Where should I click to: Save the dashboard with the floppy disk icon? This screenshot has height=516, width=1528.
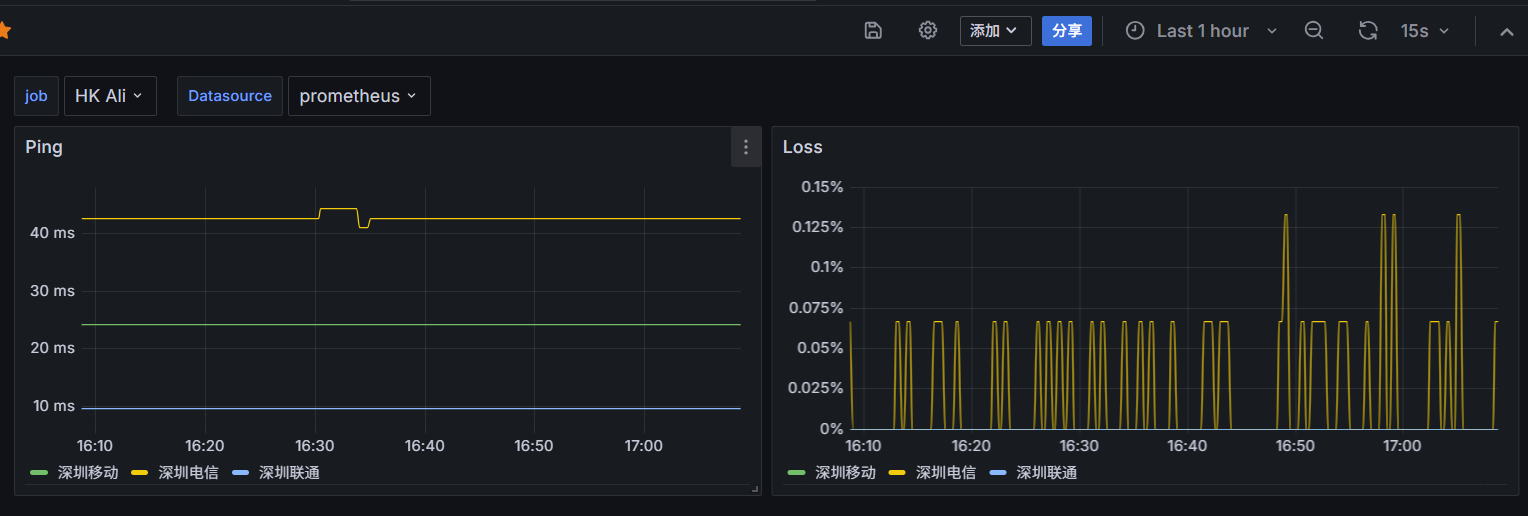pos(873,31)
